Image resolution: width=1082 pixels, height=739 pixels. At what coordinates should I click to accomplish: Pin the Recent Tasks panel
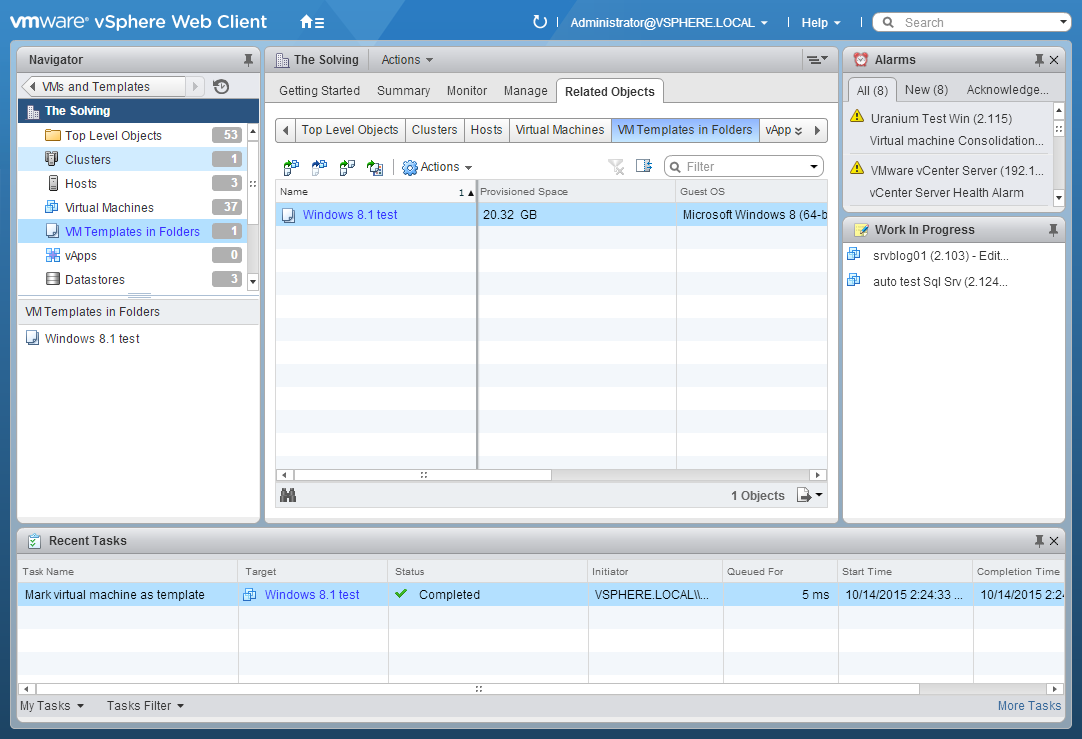coord(1039,541)
